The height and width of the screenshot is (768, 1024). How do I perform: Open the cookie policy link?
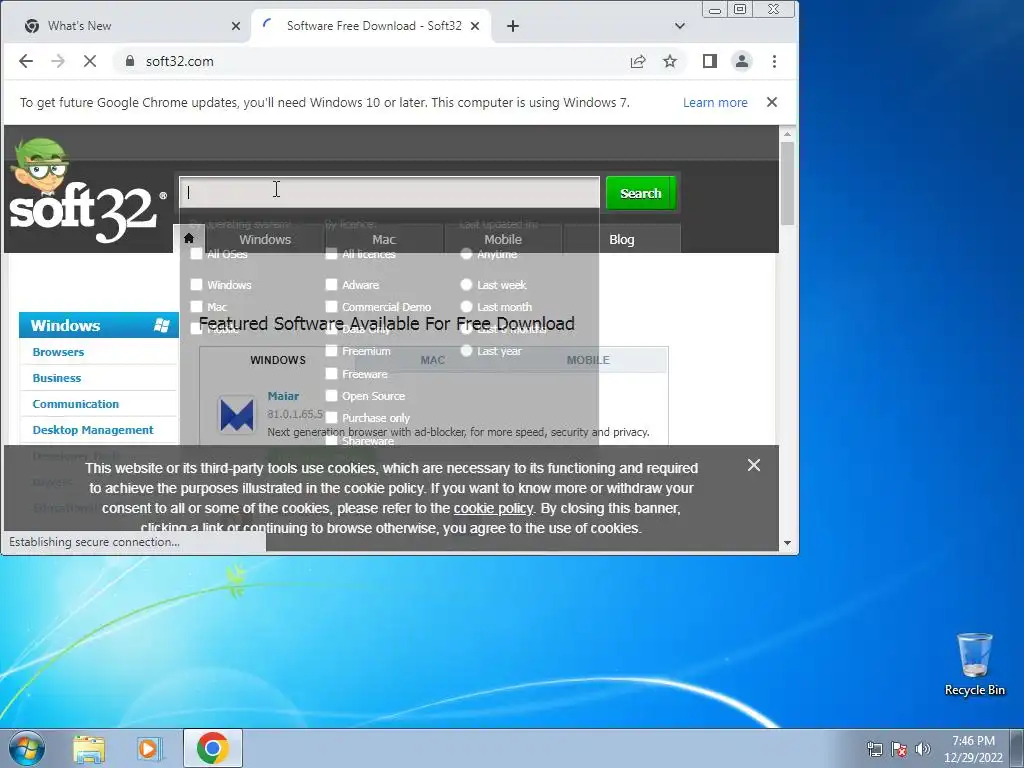click(x=493, y=508)
